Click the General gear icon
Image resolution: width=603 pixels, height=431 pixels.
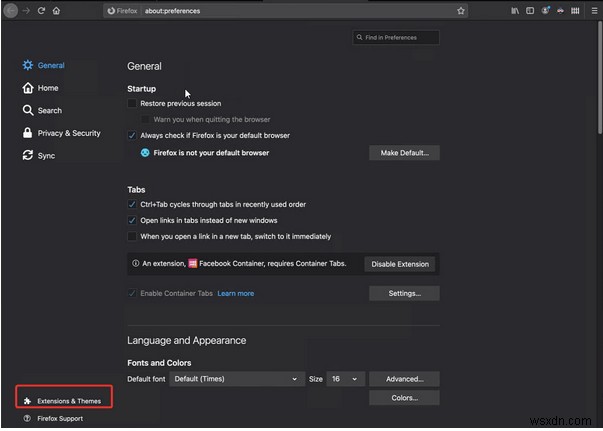(28, 65)
